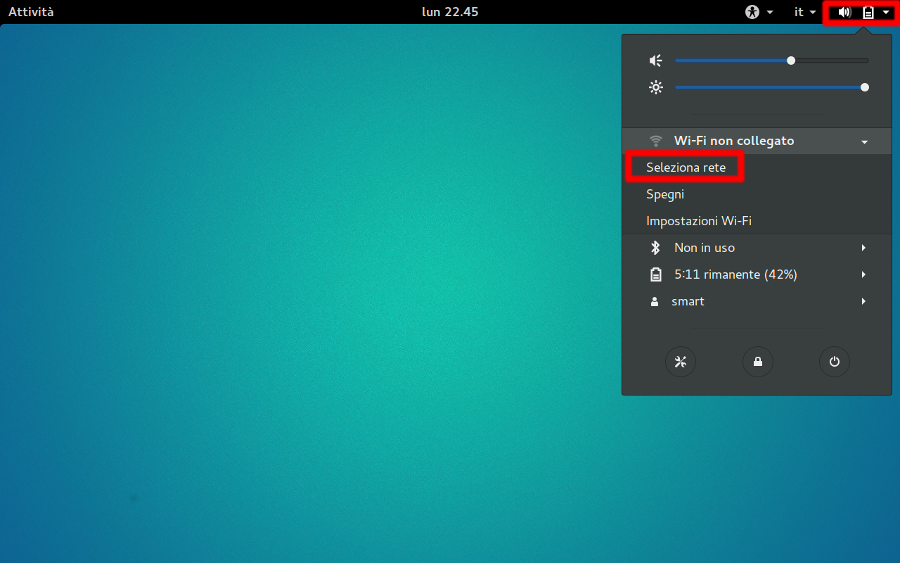Expand the smart user submenu

tap(863, 302)
